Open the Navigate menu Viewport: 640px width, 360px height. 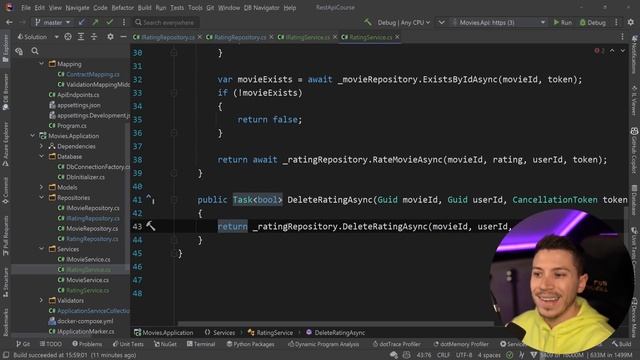tap(77, 8)
